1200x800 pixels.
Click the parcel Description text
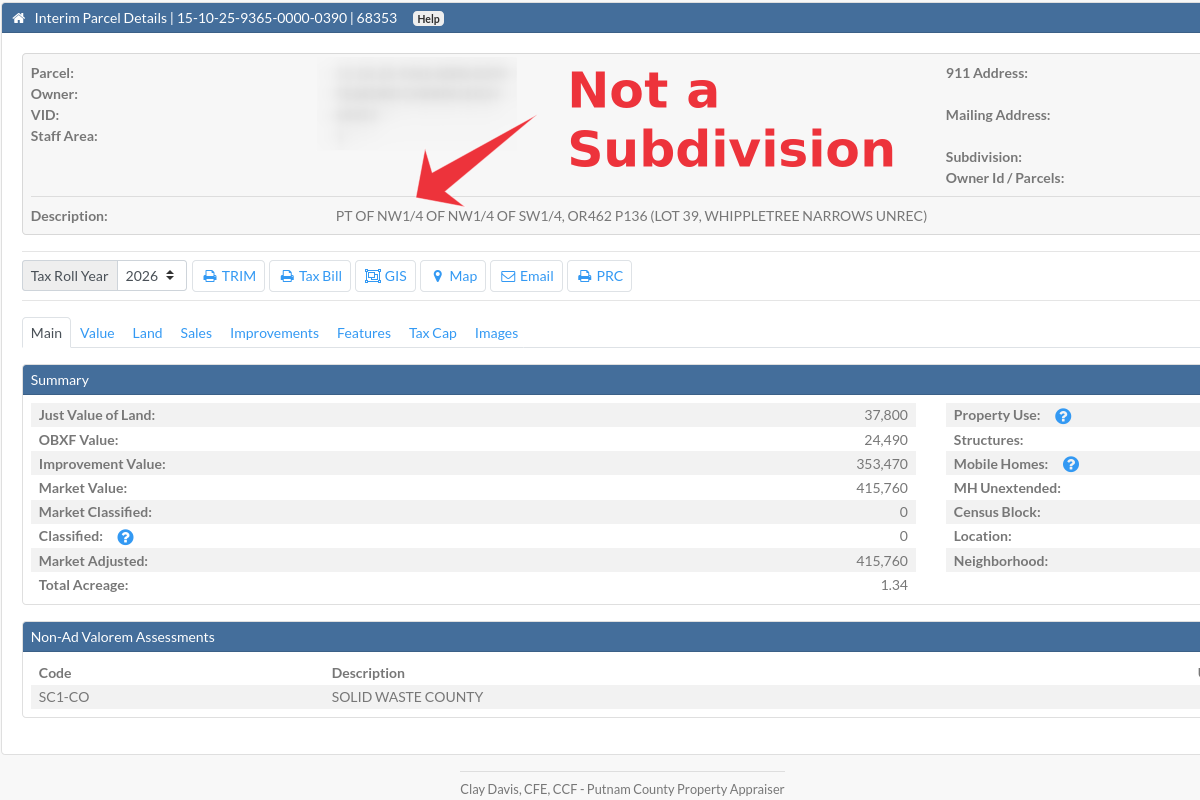pos(632,215)
